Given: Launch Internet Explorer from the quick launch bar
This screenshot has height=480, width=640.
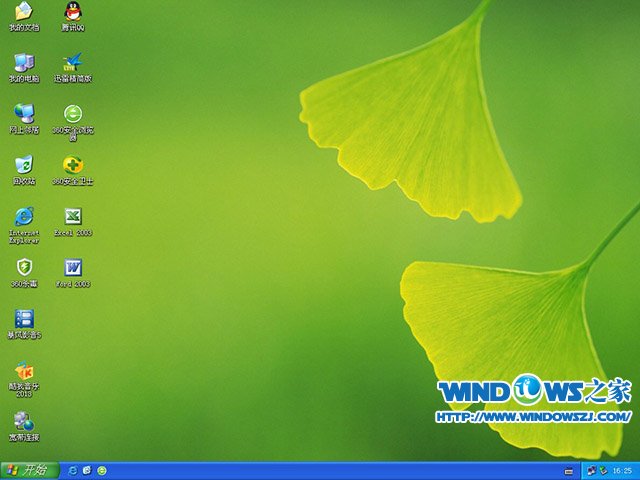Looking at the screenshot, I should coord(72,470).
